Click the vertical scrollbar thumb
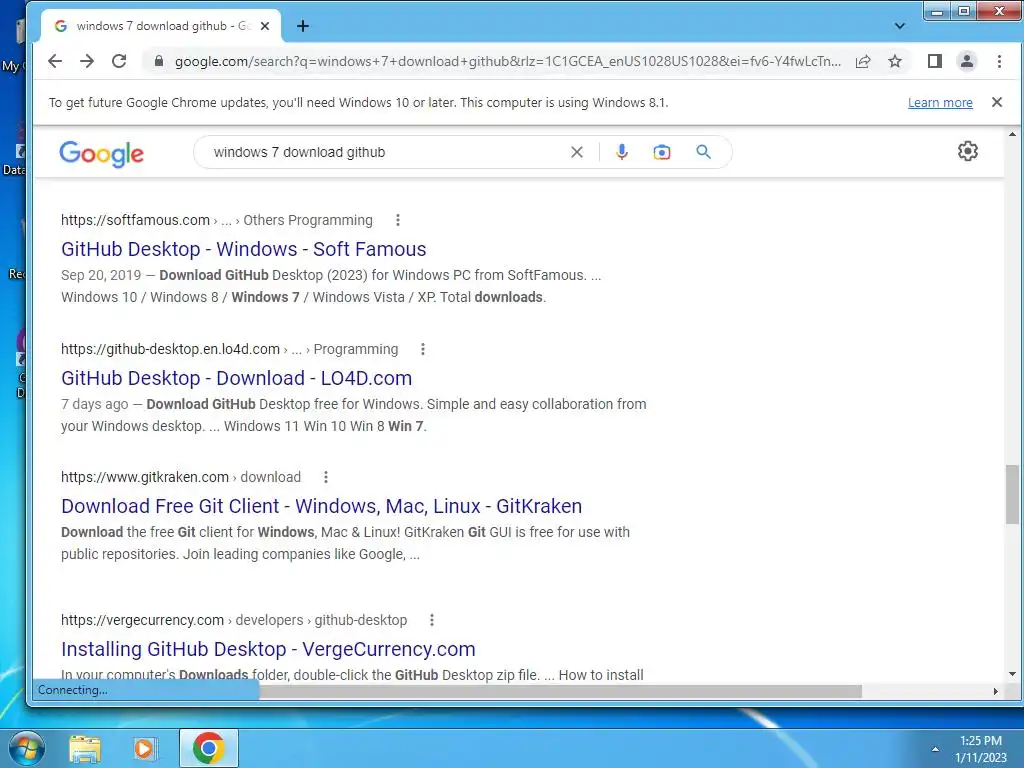Image resolution: width=1024 pixels, height=768 pixels. (x=1012, y=494)
